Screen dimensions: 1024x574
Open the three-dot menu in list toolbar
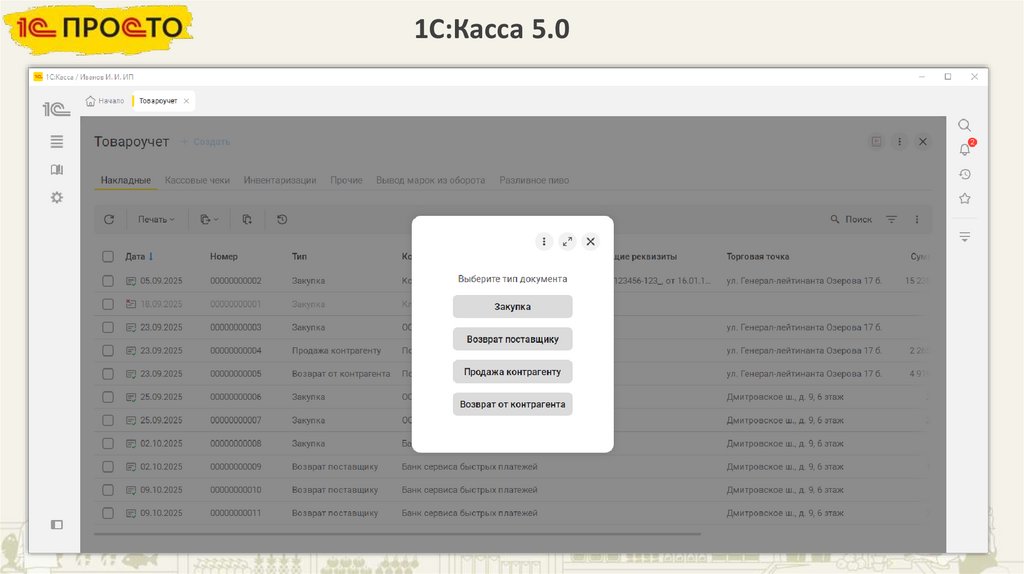tap(917, 219)
